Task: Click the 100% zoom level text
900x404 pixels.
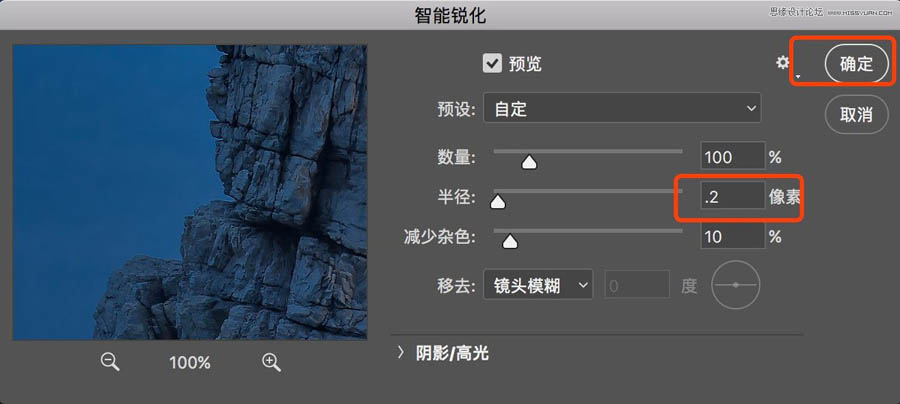Action: coord(190,363)
